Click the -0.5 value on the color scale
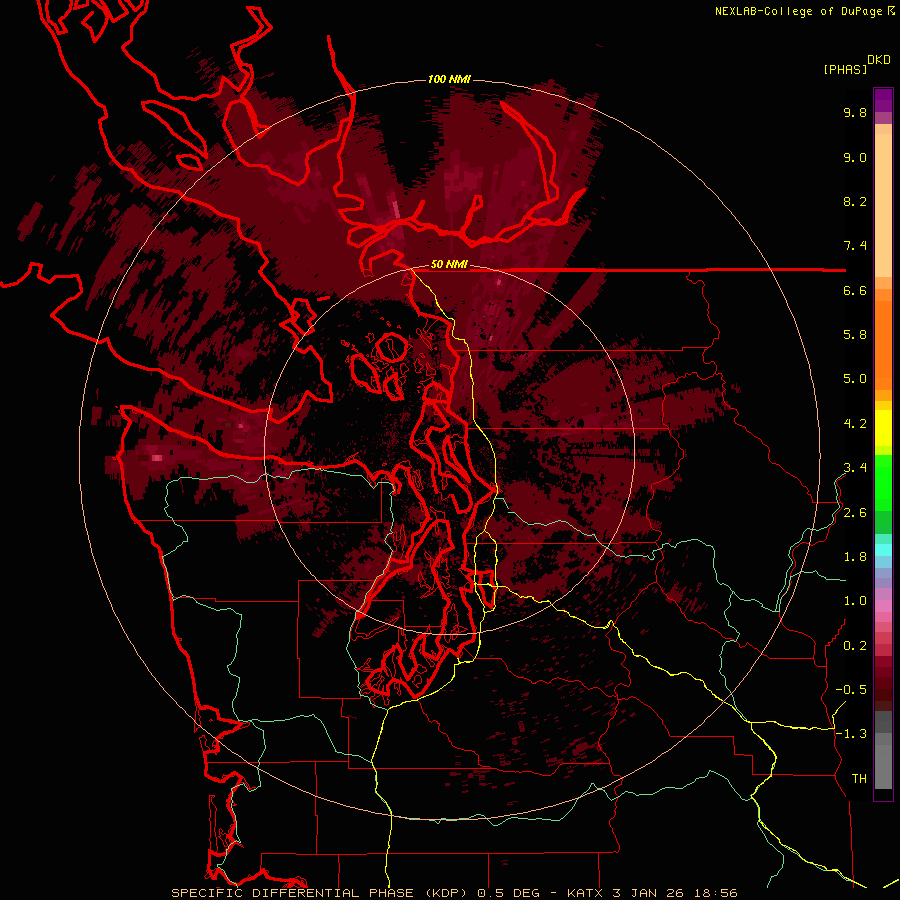The height and width of the screenshot is (900, 900). coord(851,689)
